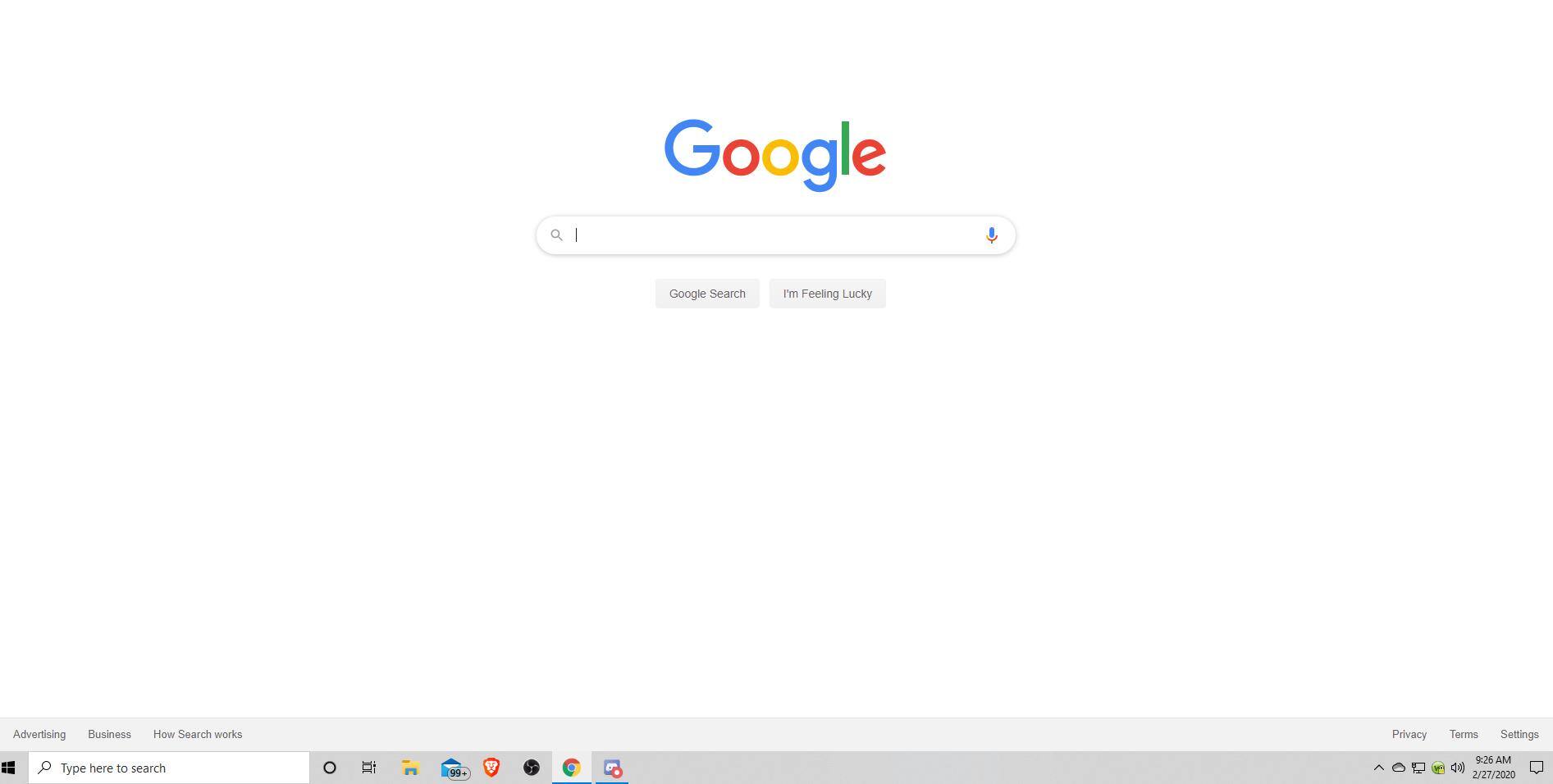The image size is (1553, 784).
Task: Open OBS Studio from the taskbar
Action: 532,768
